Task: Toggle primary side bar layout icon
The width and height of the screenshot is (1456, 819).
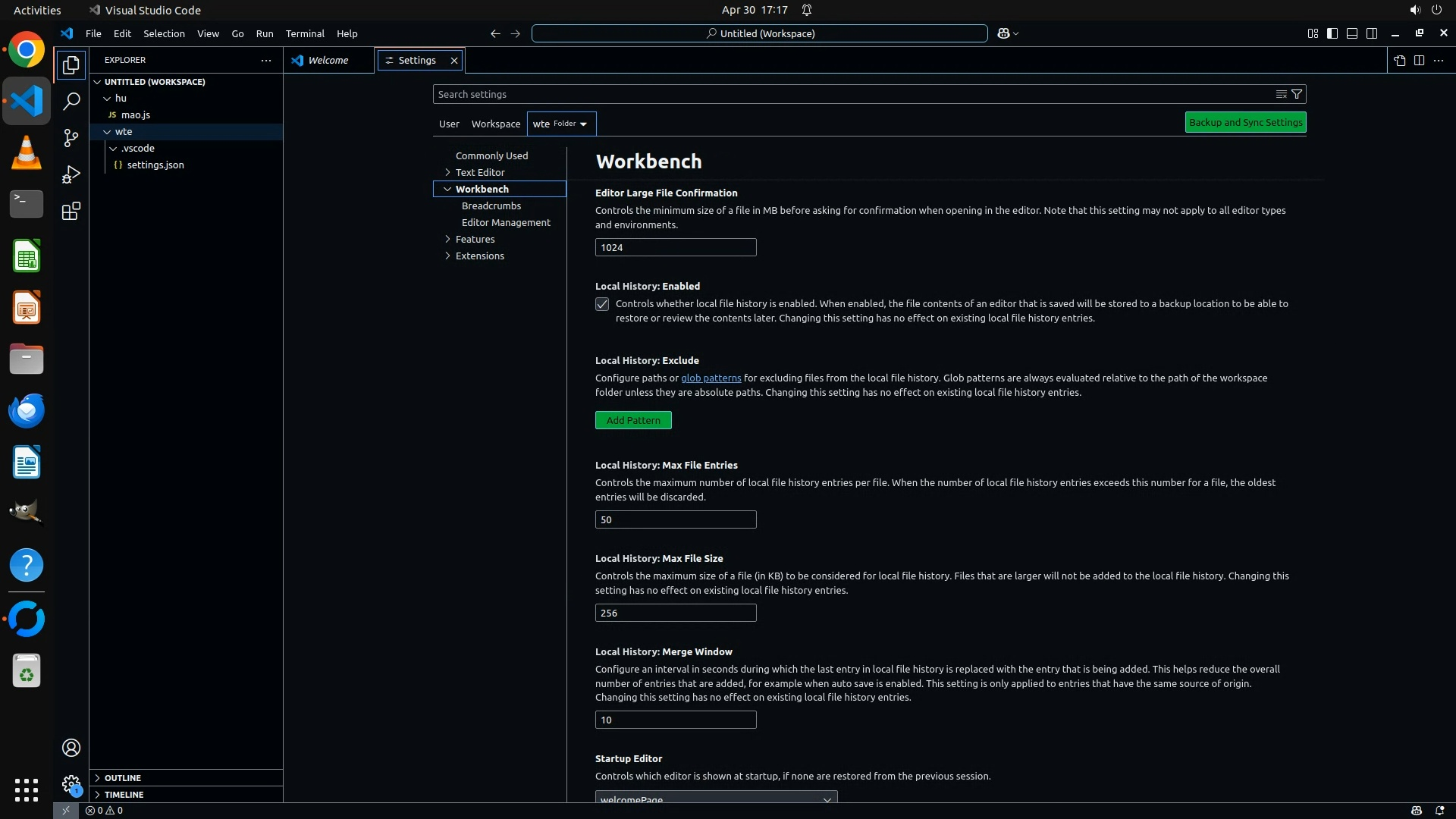Action: pyautogui.click(x=1332, y=33)
